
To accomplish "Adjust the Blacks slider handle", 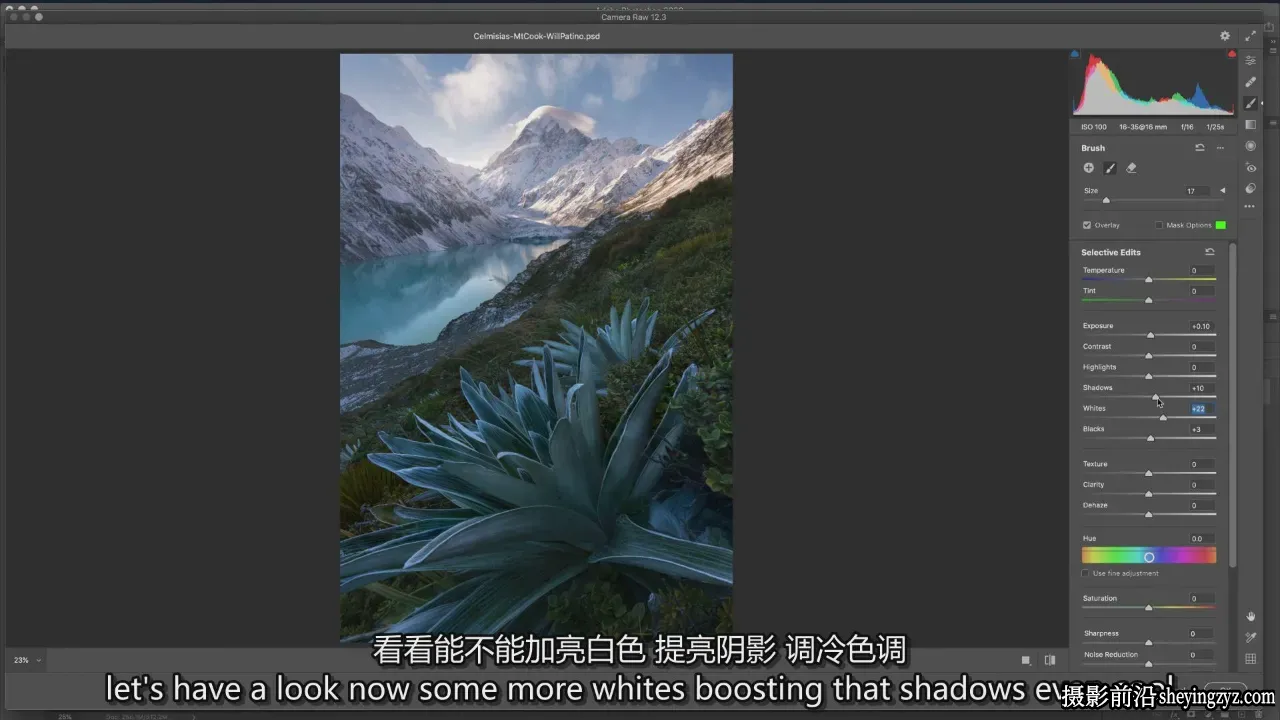I will pos(1151,438).
